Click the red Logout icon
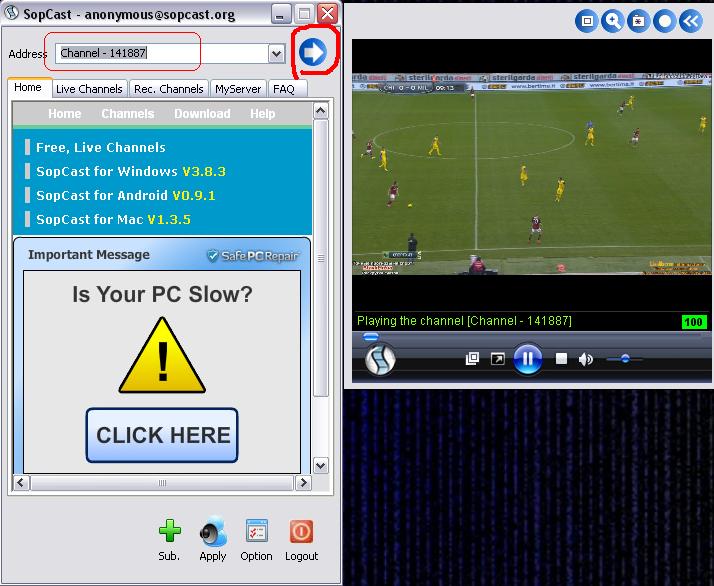The width and height of the screenshot is (714, 586). pos(301,531)
